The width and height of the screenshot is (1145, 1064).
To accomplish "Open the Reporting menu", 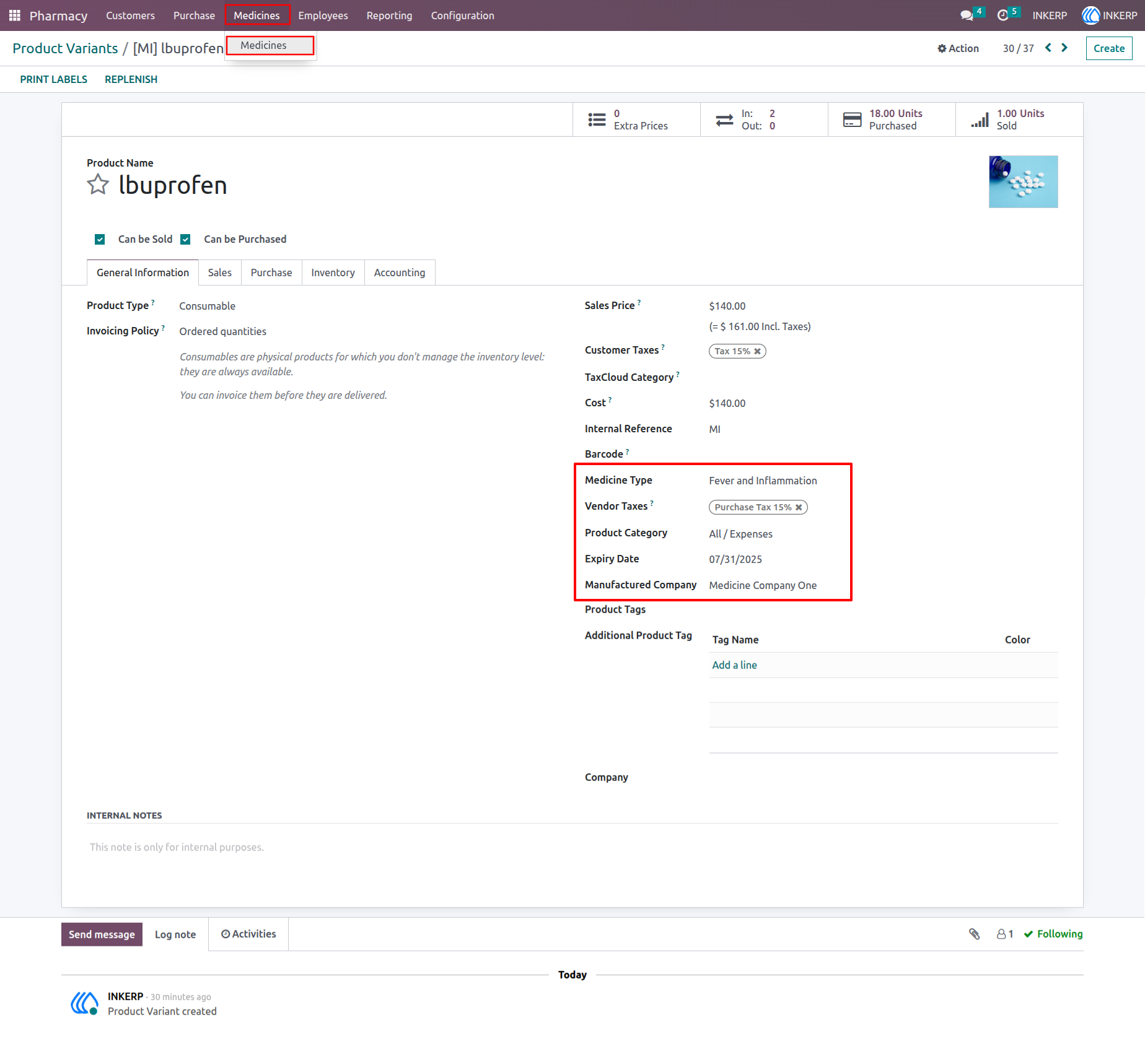I will coord(389,15).
